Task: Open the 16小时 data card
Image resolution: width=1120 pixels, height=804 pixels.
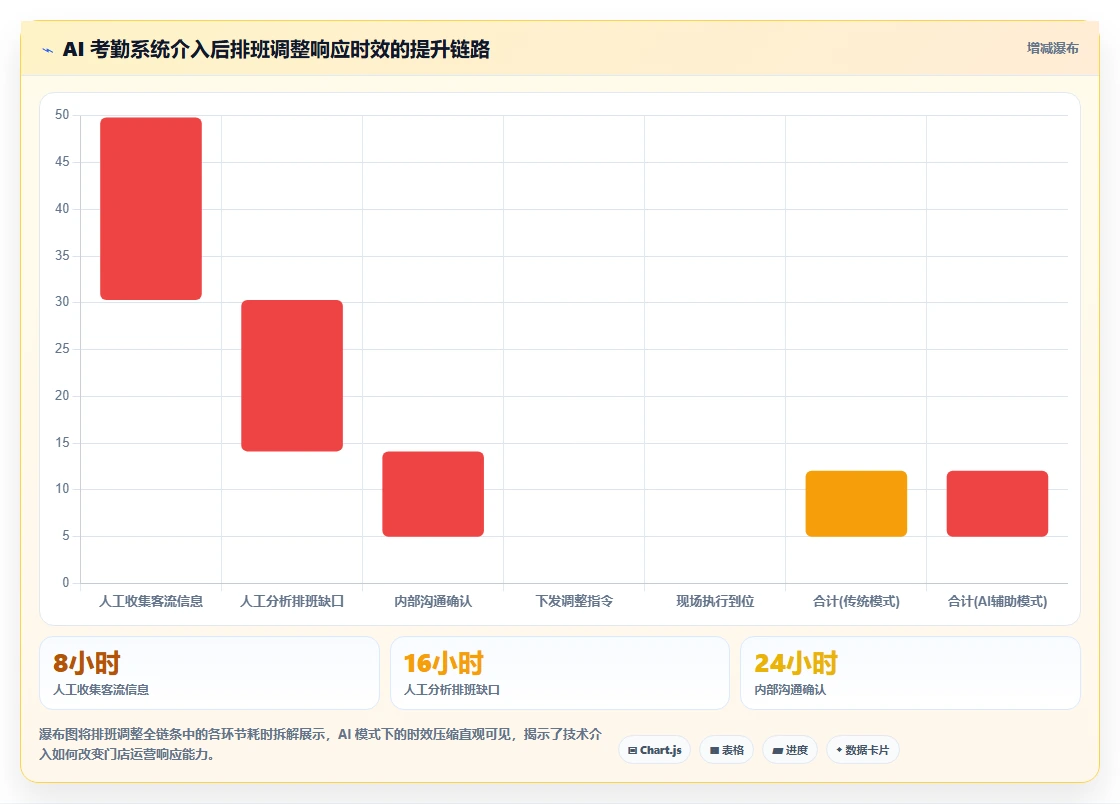Action: pyautogui.click(x=560, y=673)
